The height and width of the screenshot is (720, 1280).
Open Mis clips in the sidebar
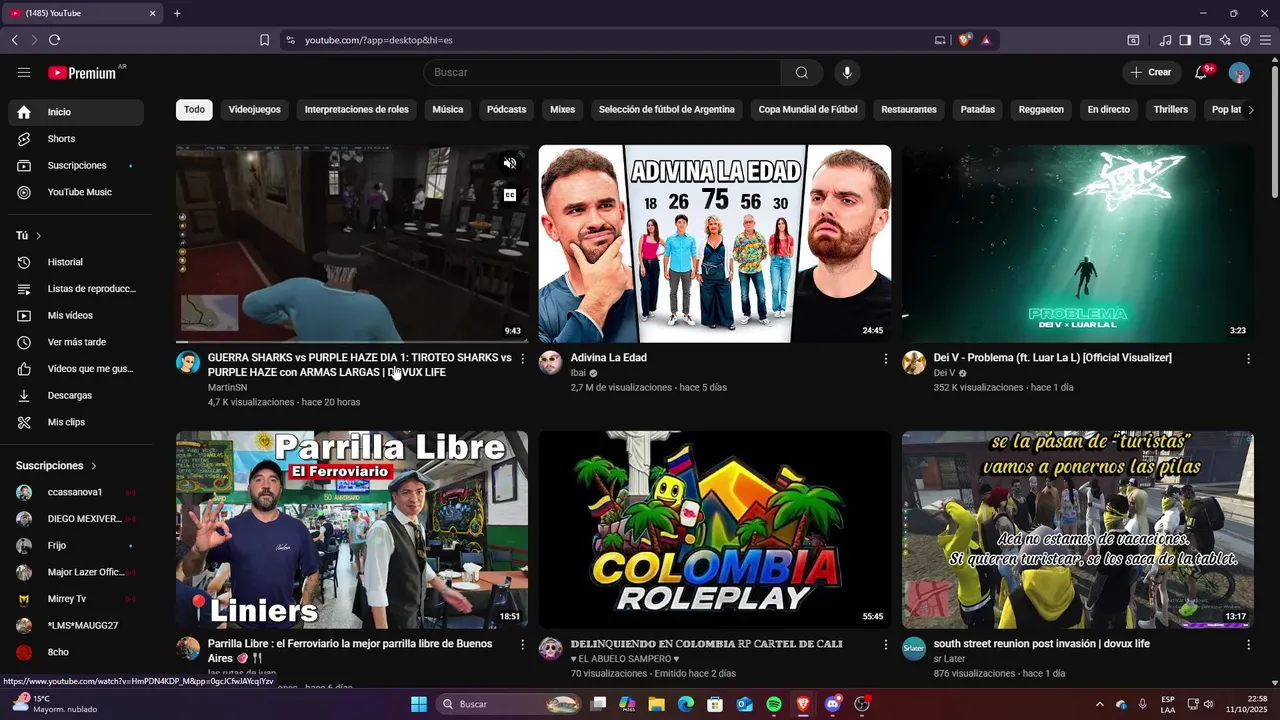(76, 422)
